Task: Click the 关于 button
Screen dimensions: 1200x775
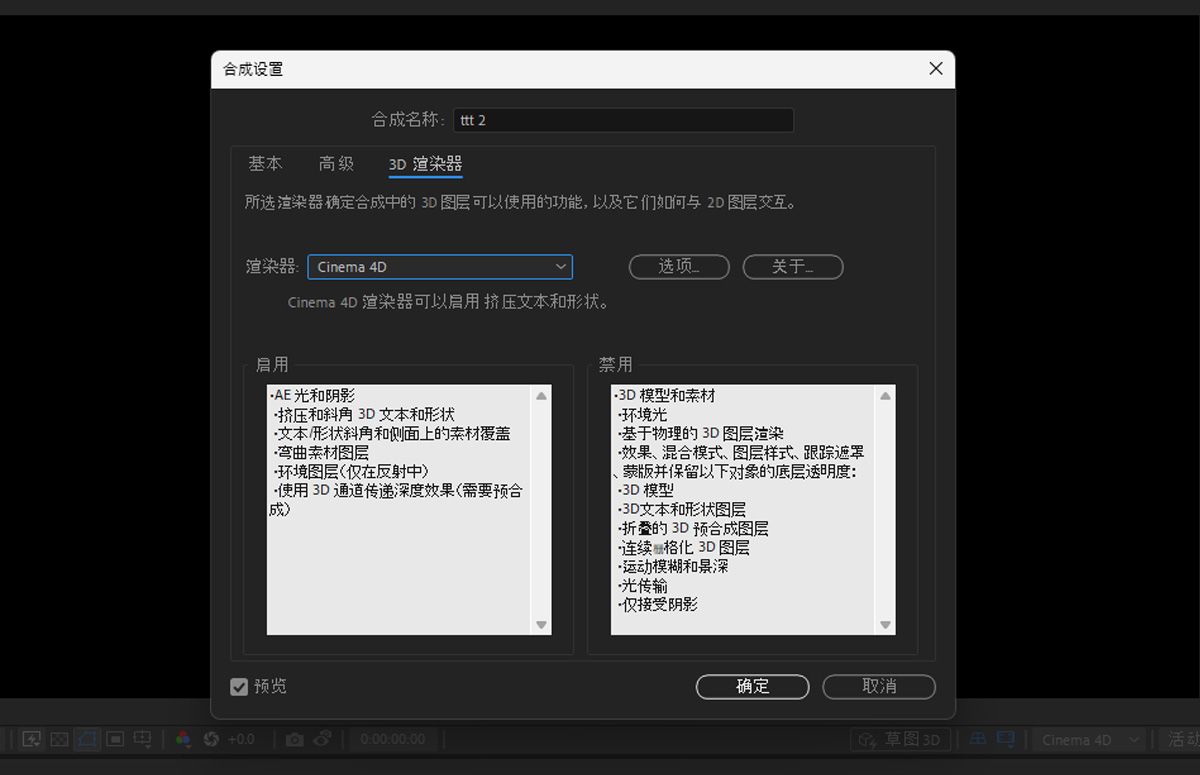Action: pyautogui.click(x=792, y=267)
